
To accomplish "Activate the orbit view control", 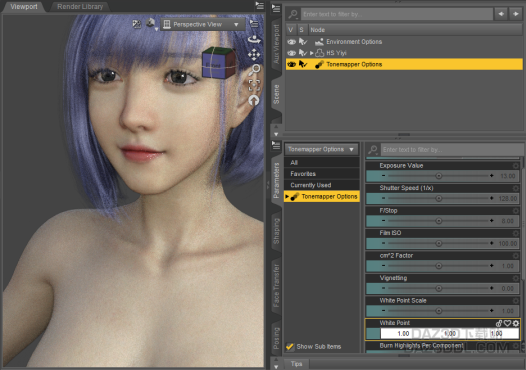I will click(x=254, y=39).
